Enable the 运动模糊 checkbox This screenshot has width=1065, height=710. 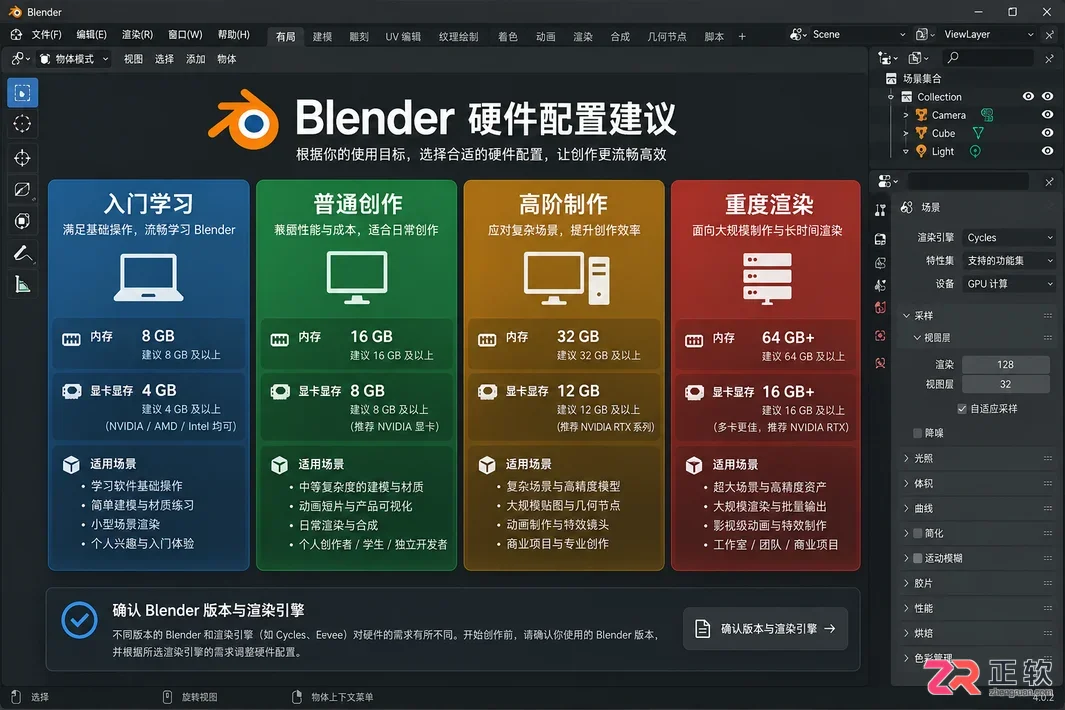pos(918,558)
